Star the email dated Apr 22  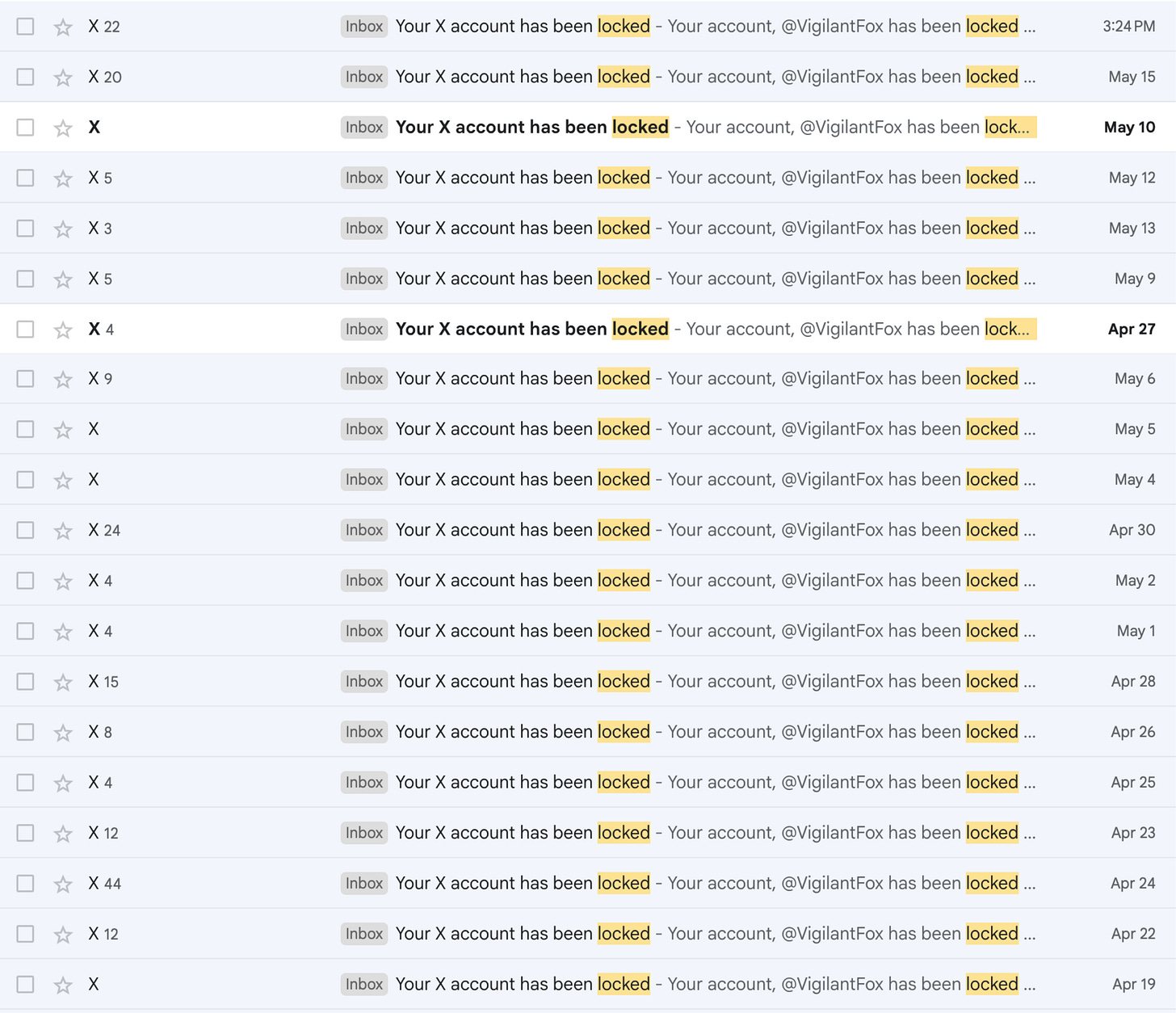pyautogui.click(x=63, y=934)
